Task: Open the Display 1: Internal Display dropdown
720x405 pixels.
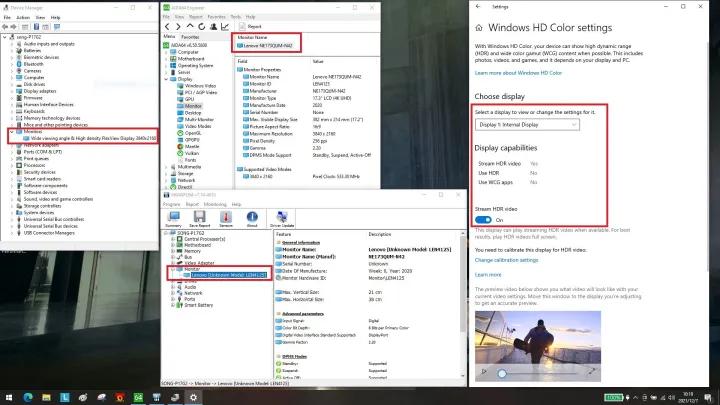Action: [527, 124]
